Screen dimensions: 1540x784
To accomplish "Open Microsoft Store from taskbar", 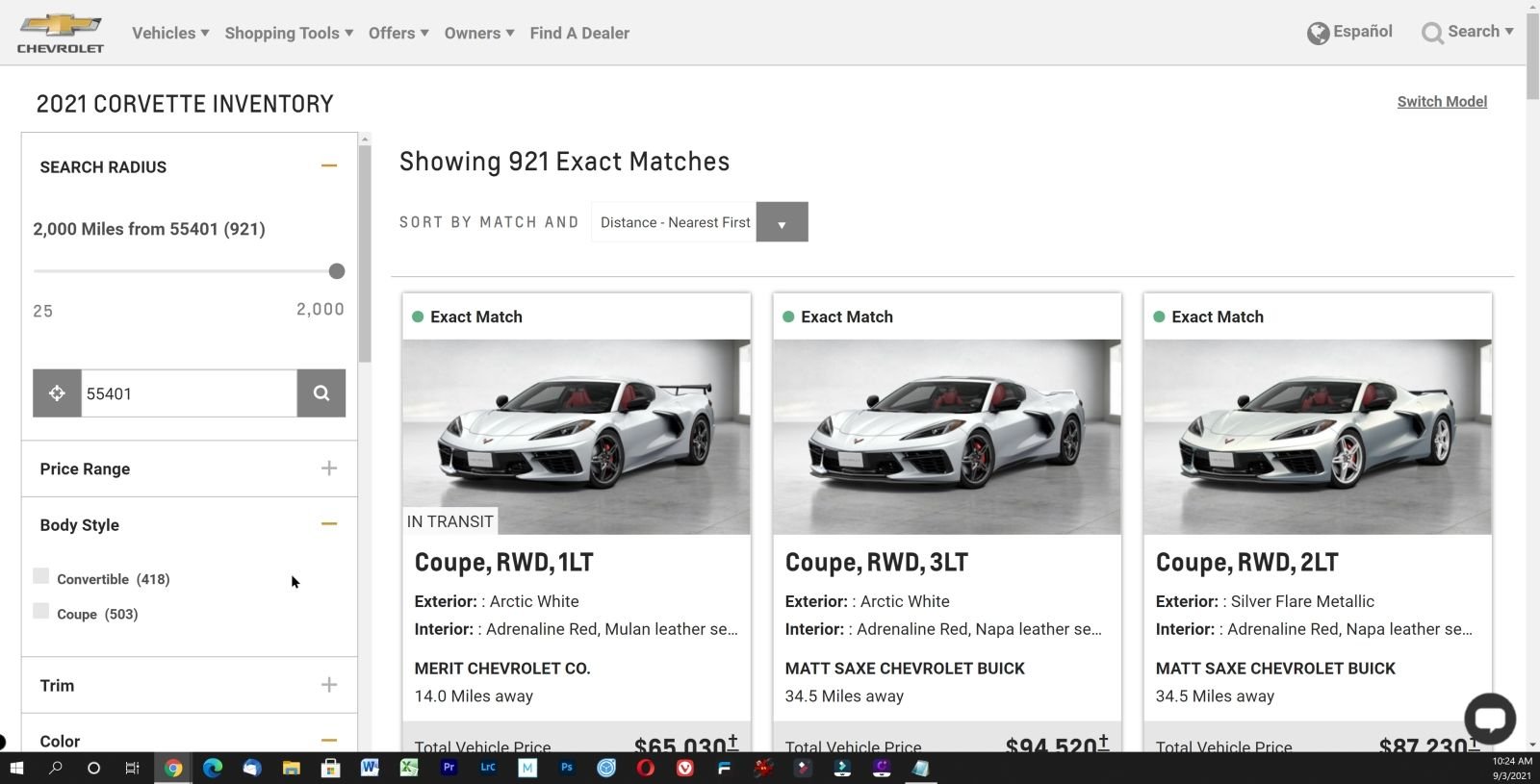I will point(331,768).
